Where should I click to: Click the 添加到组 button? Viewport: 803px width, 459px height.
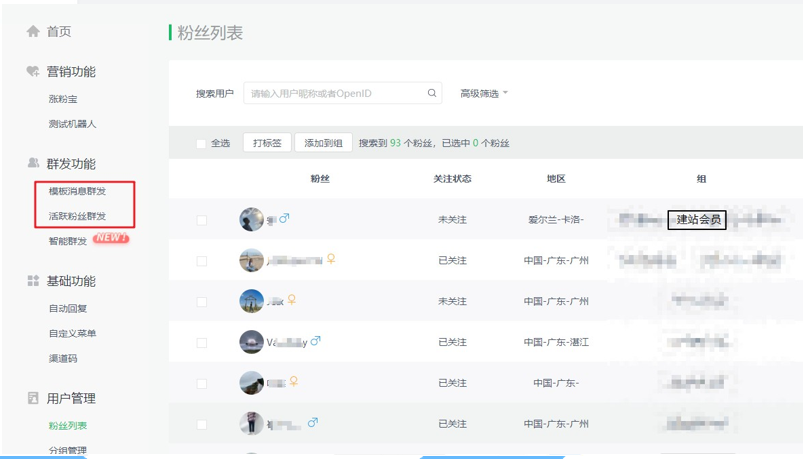(x=323, y=143)
